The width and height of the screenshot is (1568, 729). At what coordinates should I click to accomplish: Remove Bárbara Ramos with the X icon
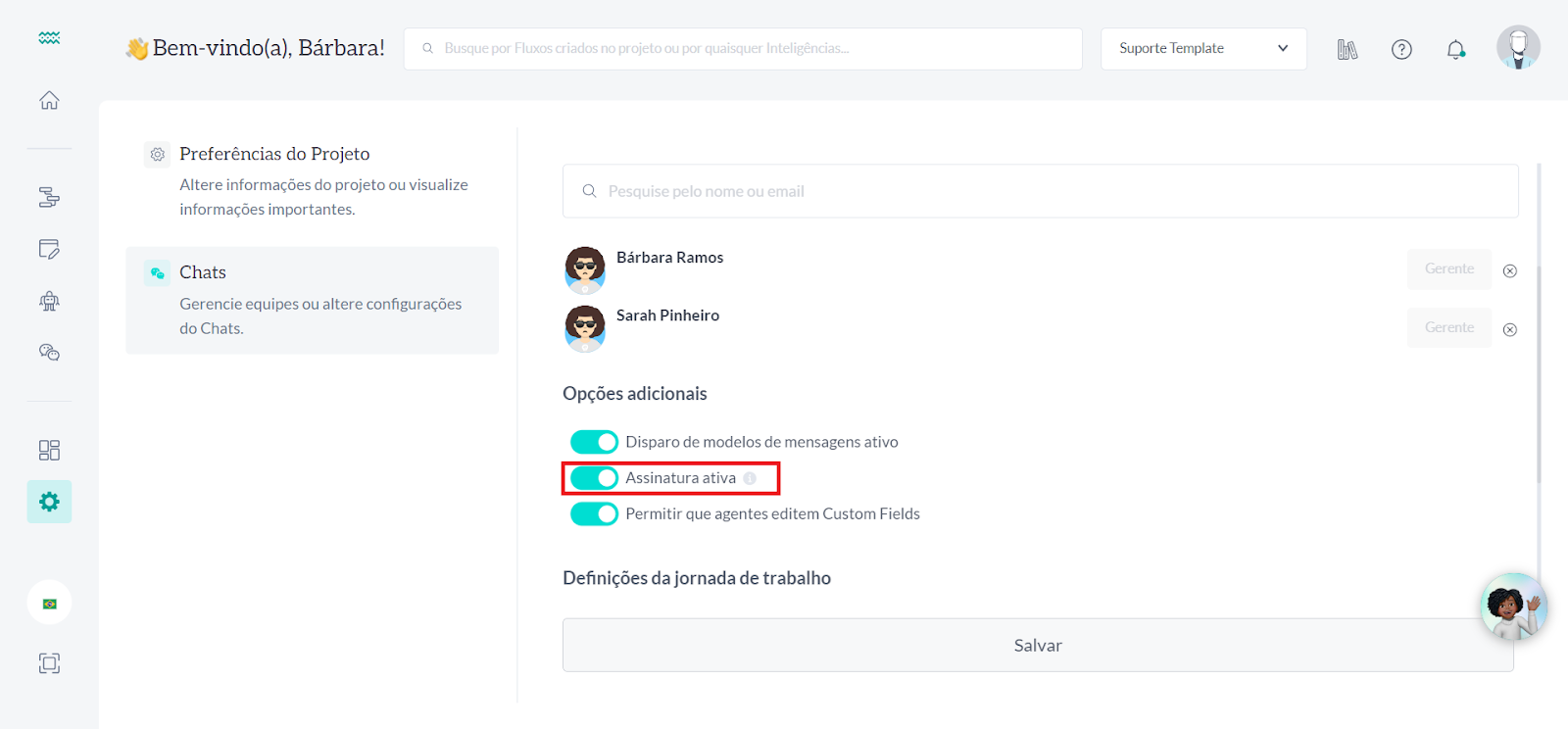[1509, 271]
